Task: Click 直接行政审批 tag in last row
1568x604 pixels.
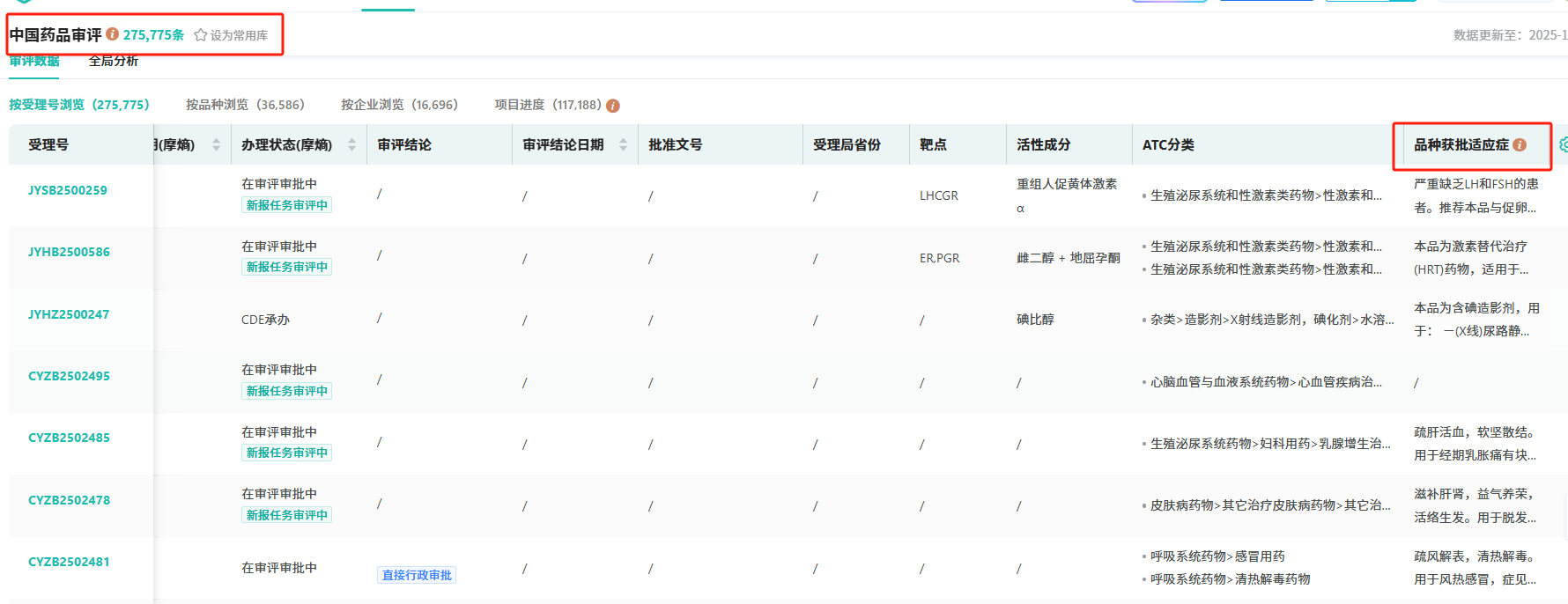Action: [417, 575]
